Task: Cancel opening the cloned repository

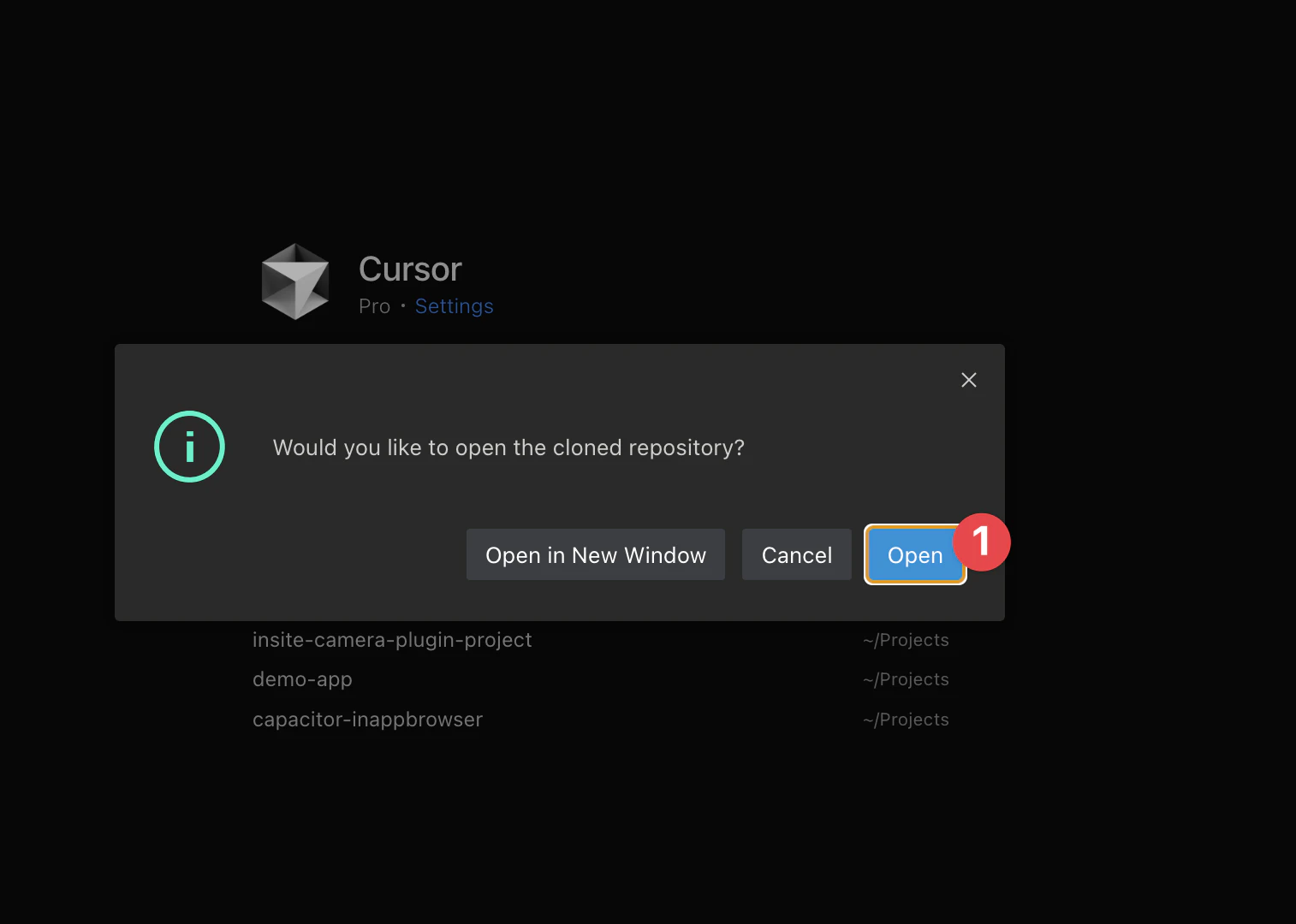Action: pyautogui.click(x=796, y=554)
